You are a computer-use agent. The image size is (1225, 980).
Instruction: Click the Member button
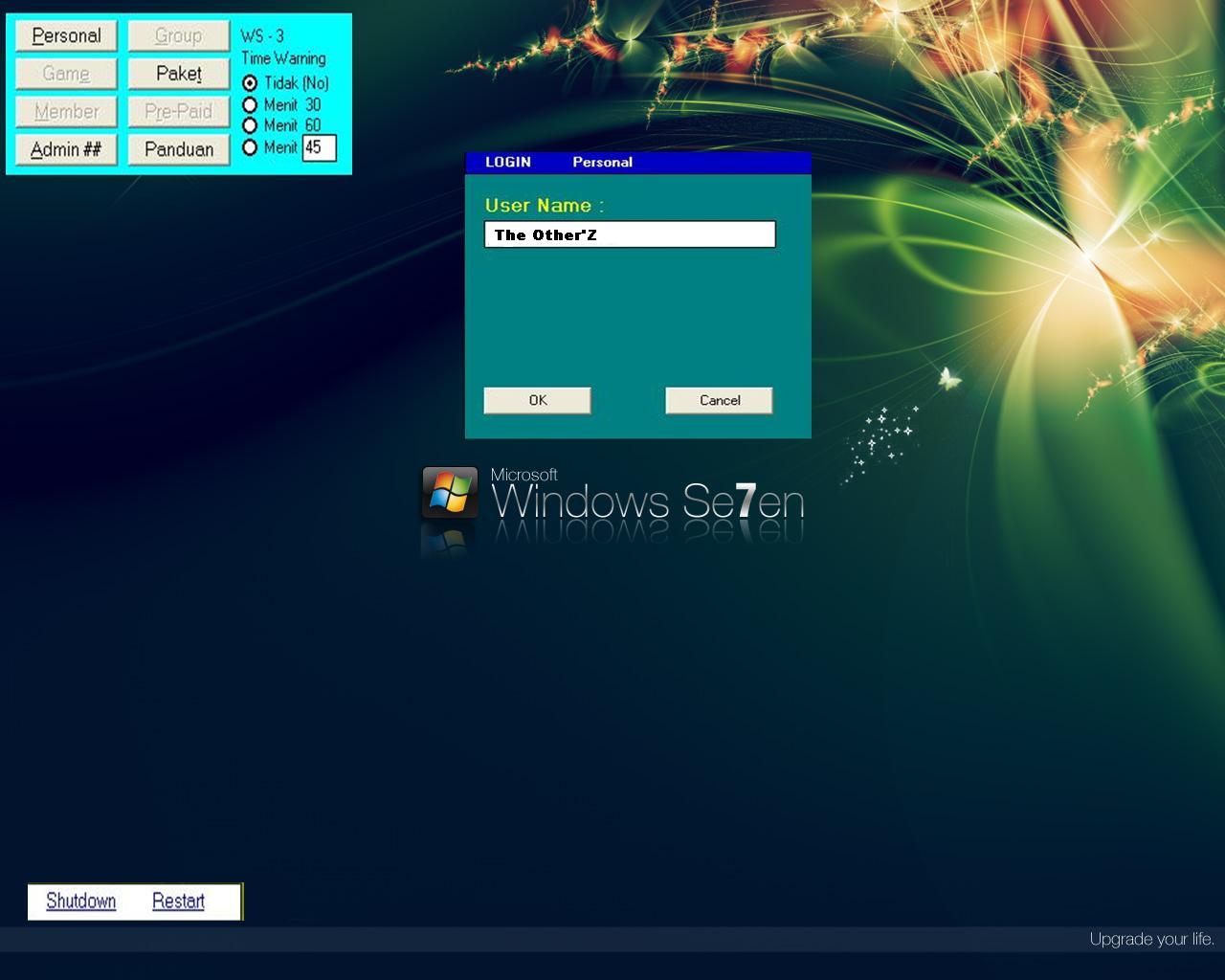point(65,111)
